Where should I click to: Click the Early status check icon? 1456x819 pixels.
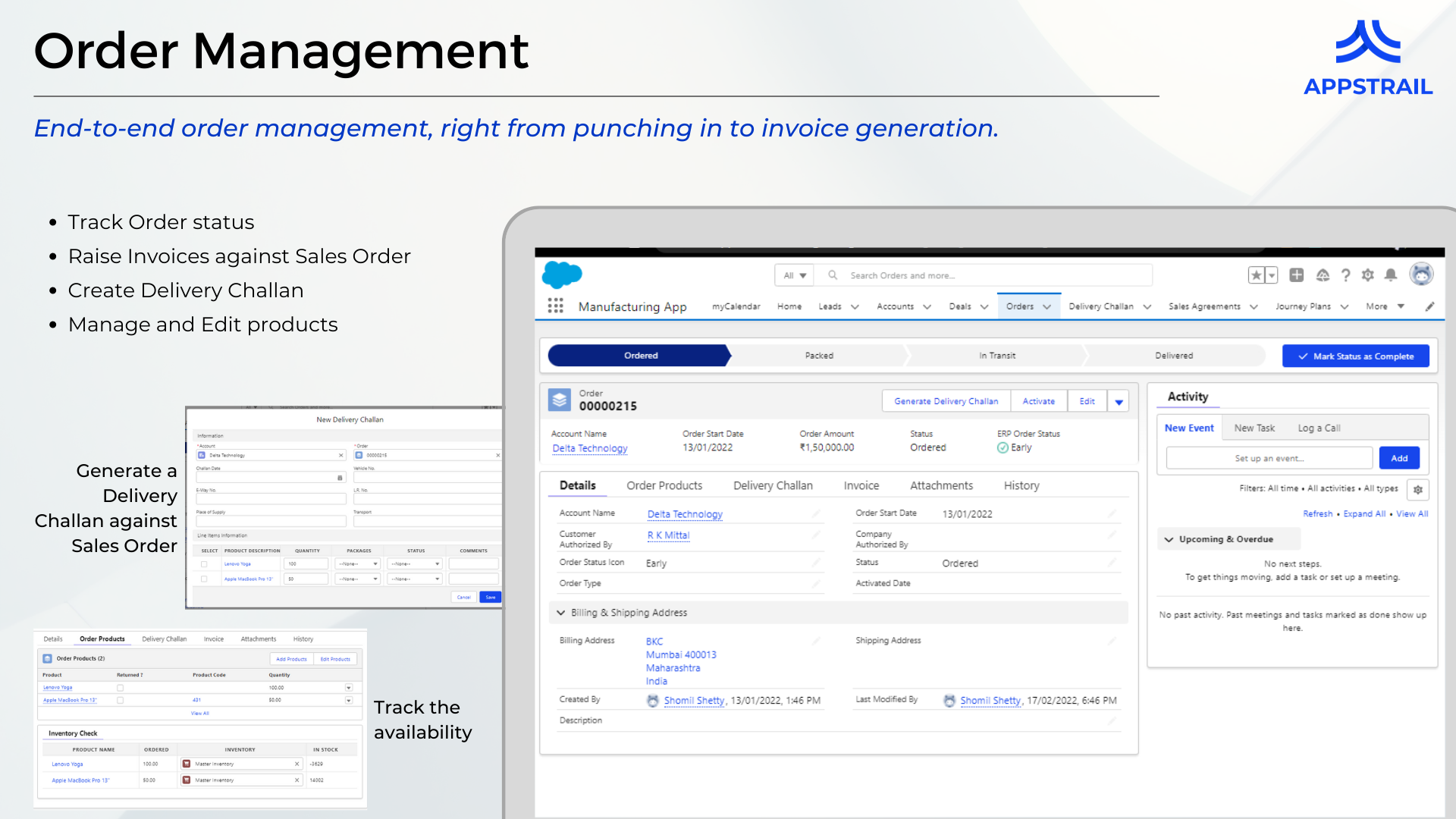click(1003, 448)
